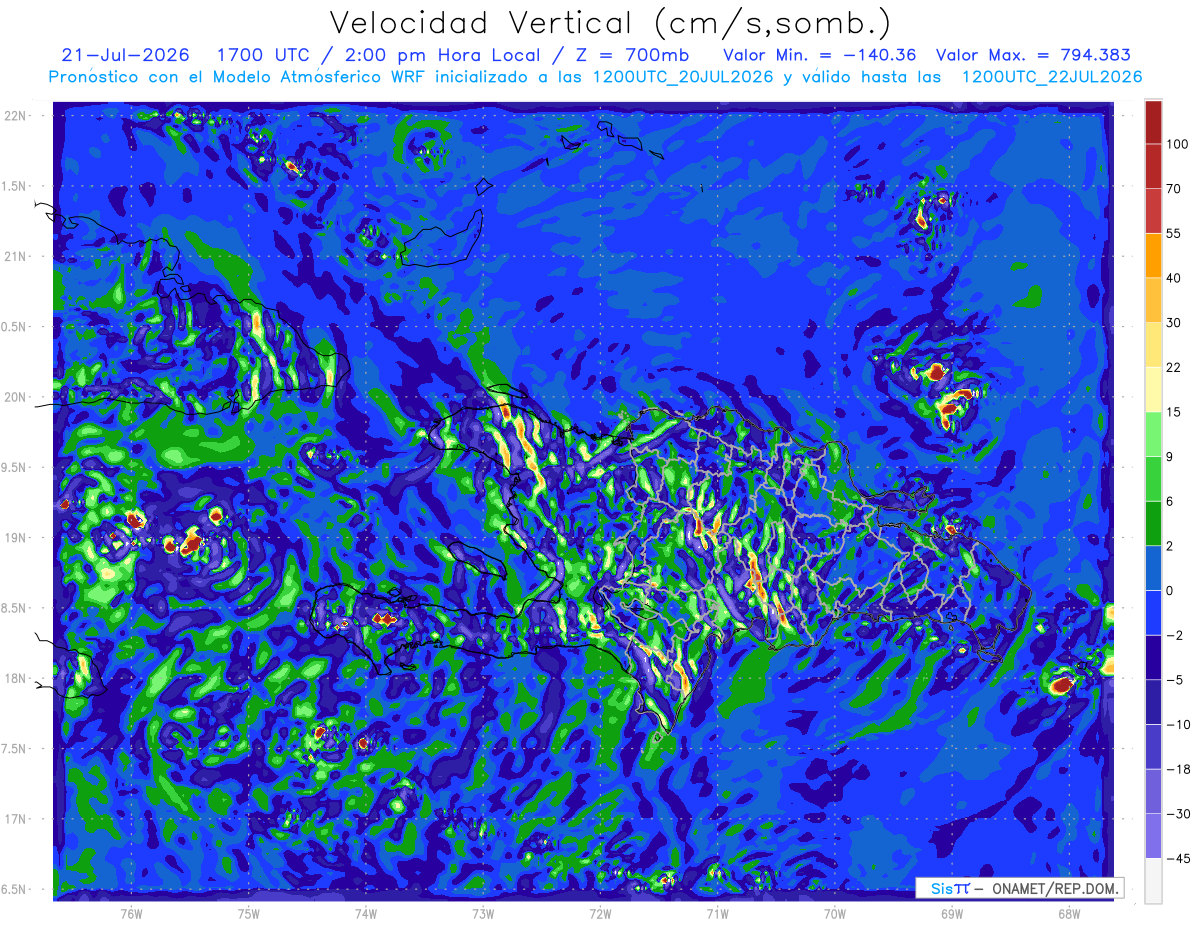Click the light green swatch between 9 and 15
The height and width of the screenshot is (927, 1200).
(1153, 434)
